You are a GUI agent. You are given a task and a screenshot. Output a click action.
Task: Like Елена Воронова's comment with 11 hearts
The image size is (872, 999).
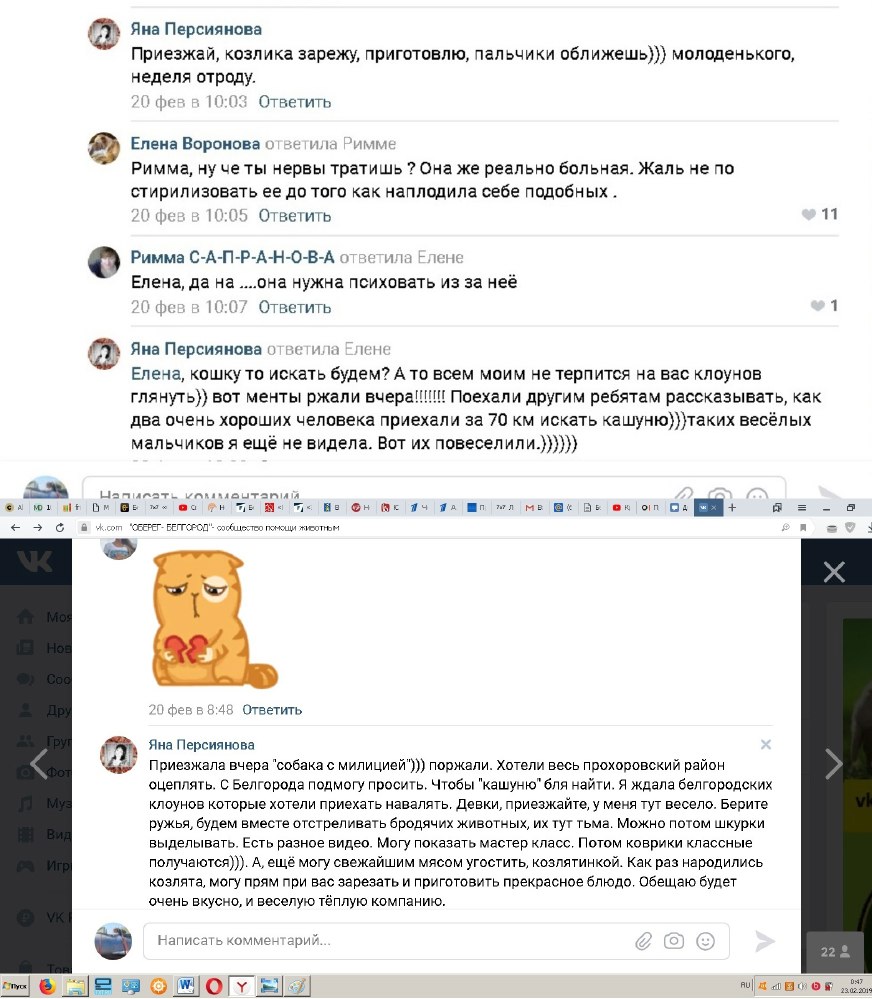(x=808, y=214)
